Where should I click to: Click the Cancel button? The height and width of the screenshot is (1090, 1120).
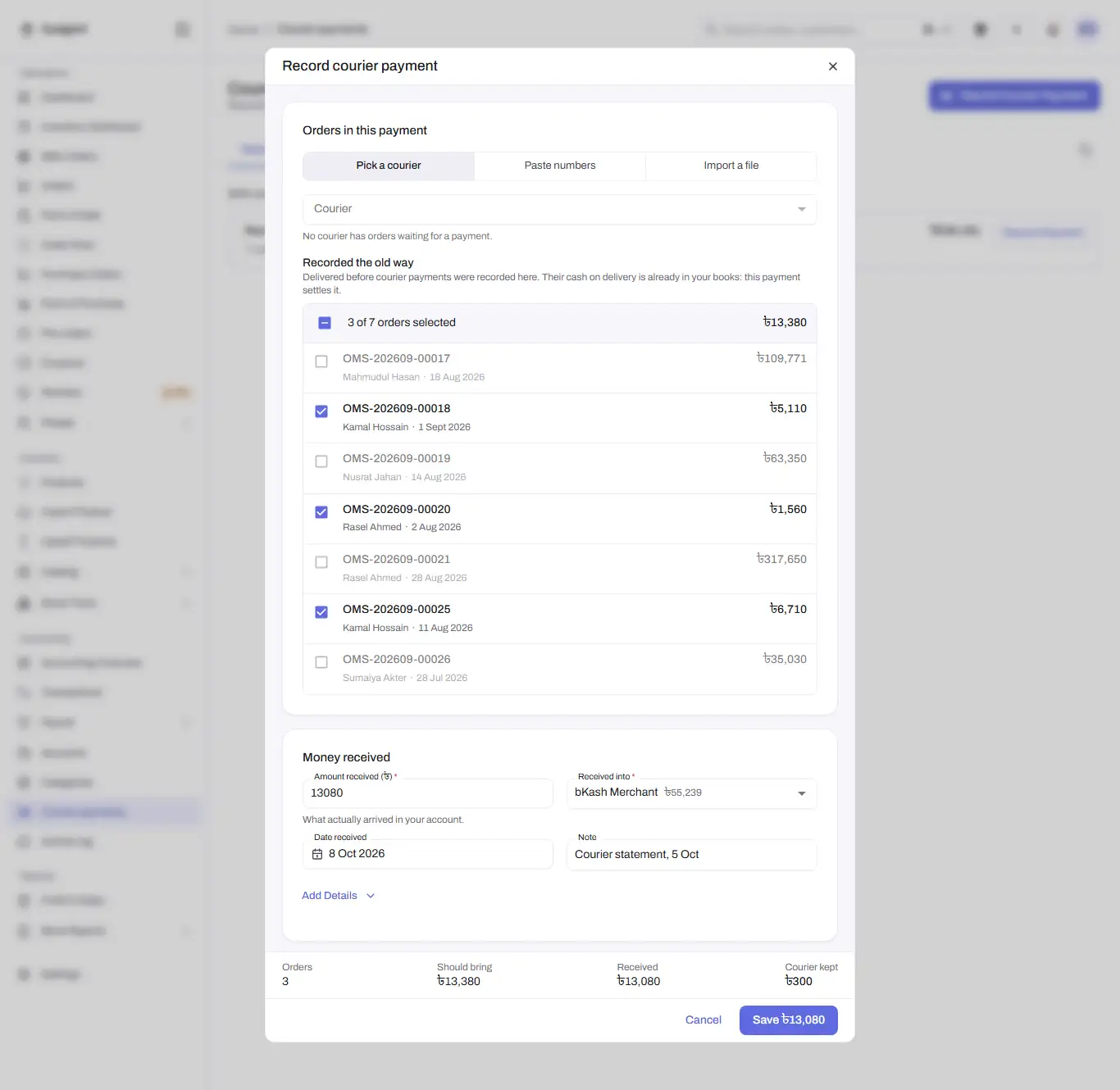[703, 1020]
